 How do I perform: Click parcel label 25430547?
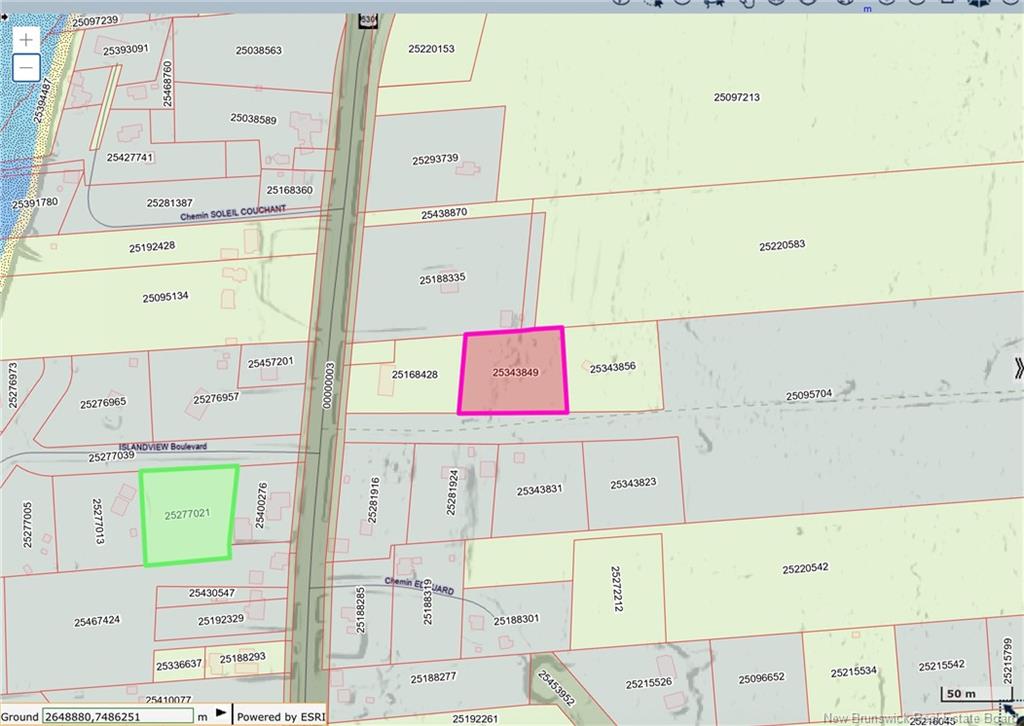pos(212,593)
